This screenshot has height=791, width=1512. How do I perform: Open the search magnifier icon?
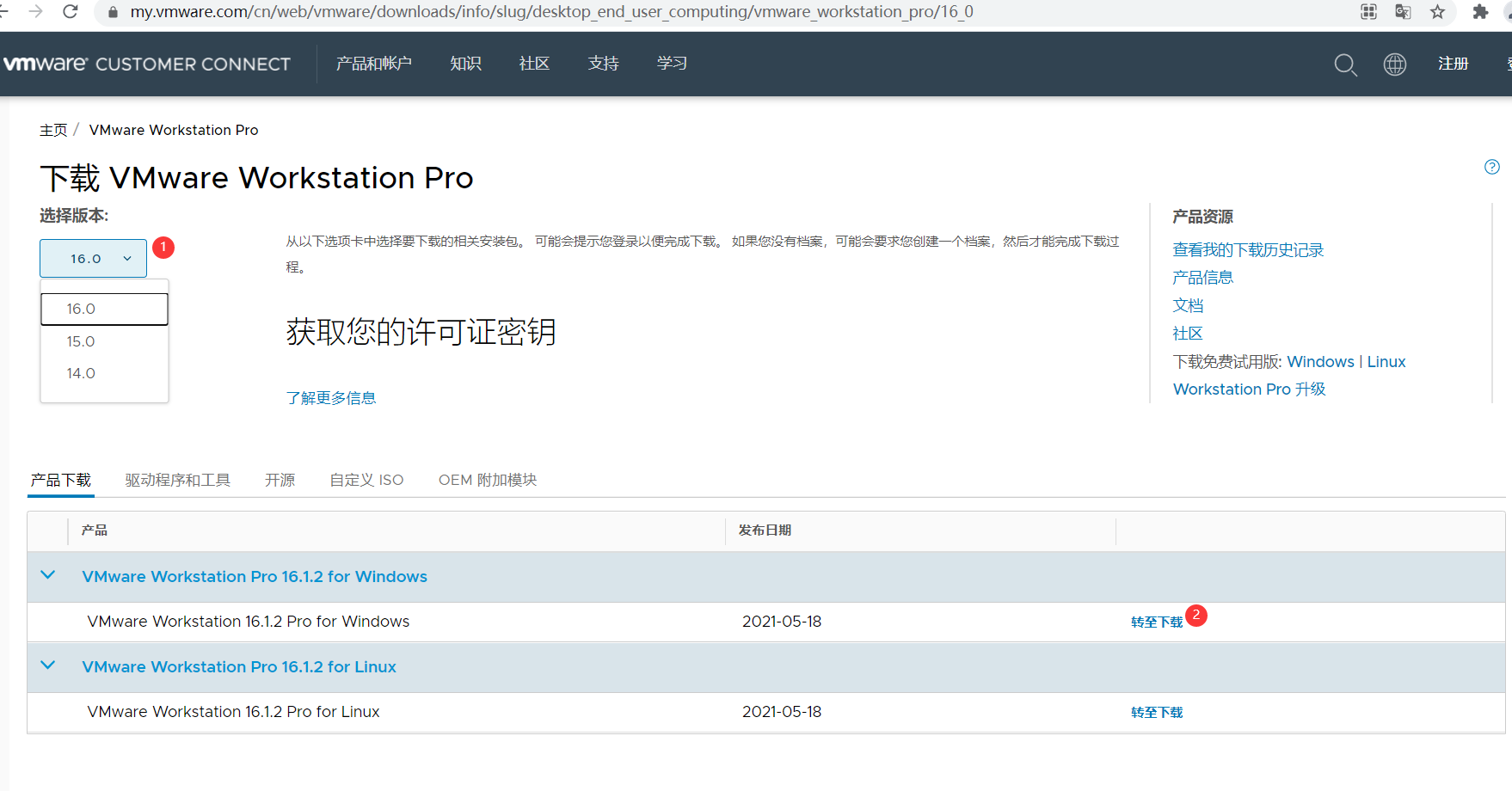pos(1345,64)
